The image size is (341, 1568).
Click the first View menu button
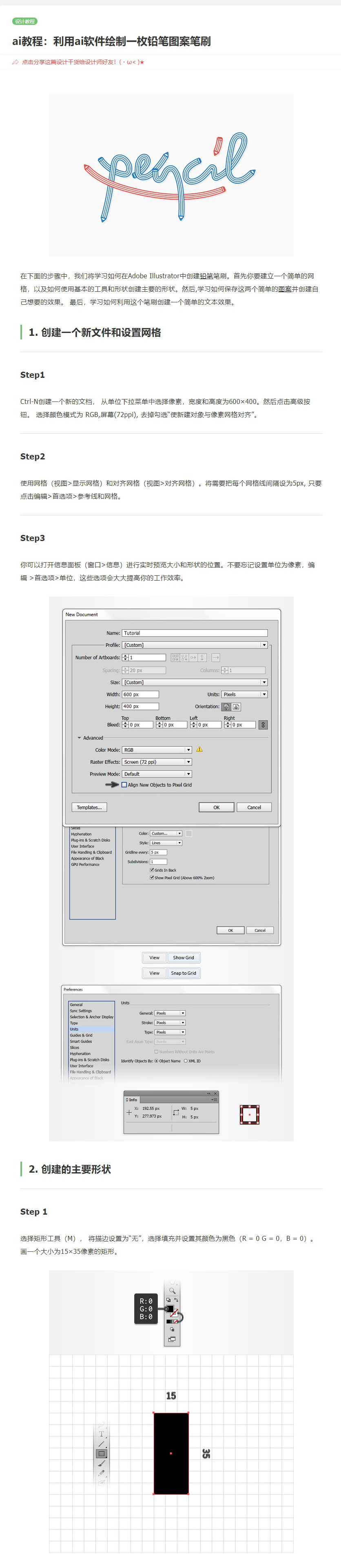(x=155, y=958)
